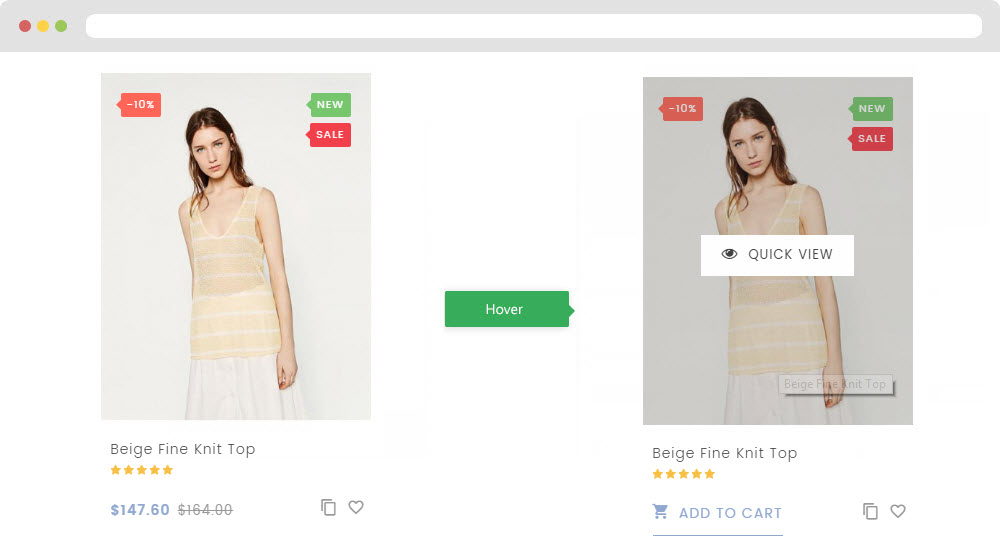Click the left product image

[x=236, y=246]
